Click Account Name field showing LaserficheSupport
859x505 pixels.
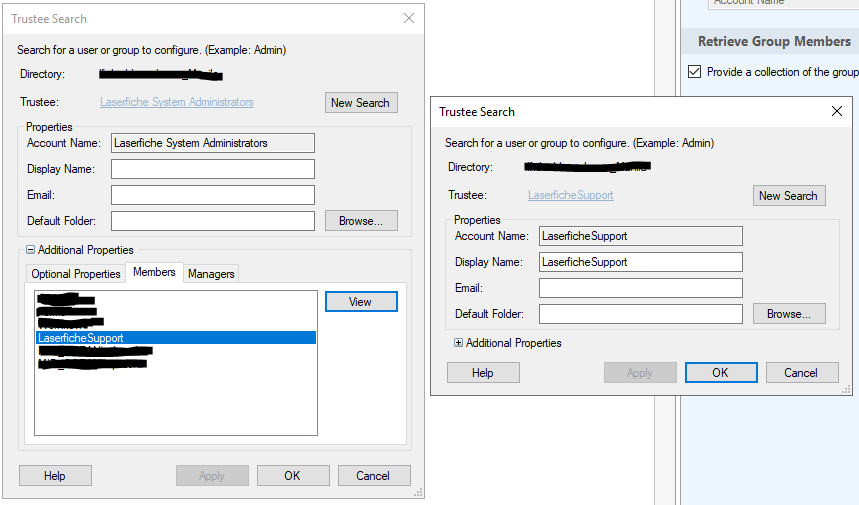(640, 236)
